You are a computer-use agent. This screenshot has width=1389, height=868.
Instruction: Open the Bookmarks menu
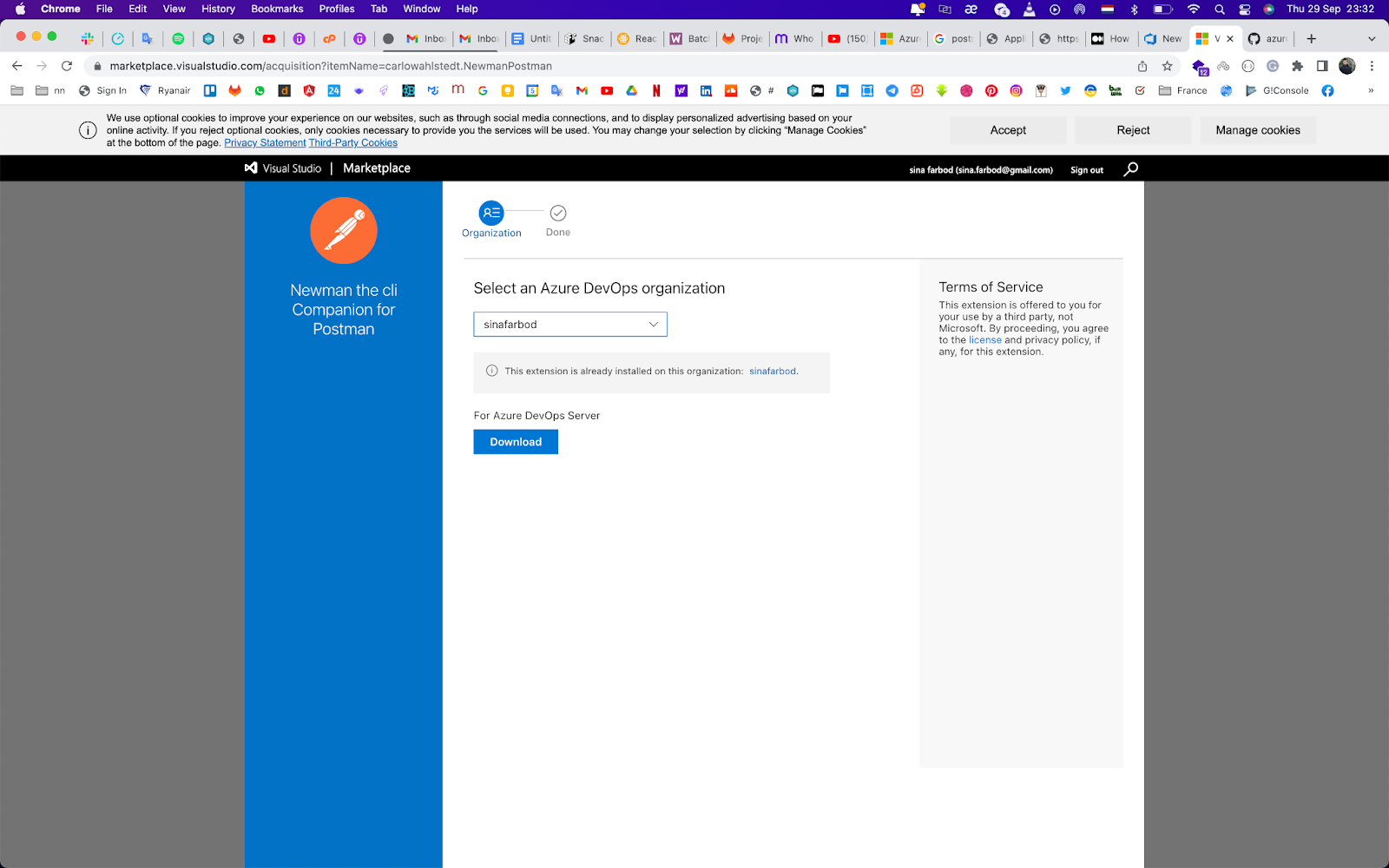click(x=277, y=9)
